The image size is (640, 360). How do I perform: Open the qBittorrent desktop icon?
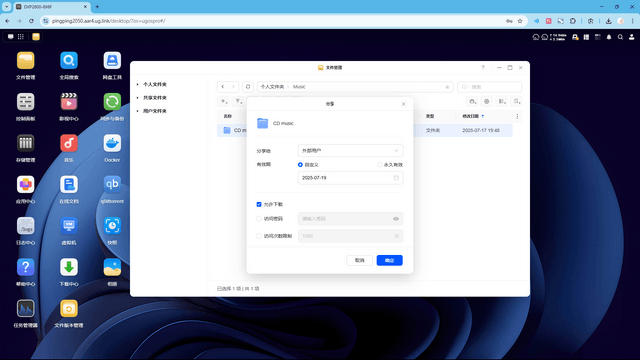tap(112, 184)
